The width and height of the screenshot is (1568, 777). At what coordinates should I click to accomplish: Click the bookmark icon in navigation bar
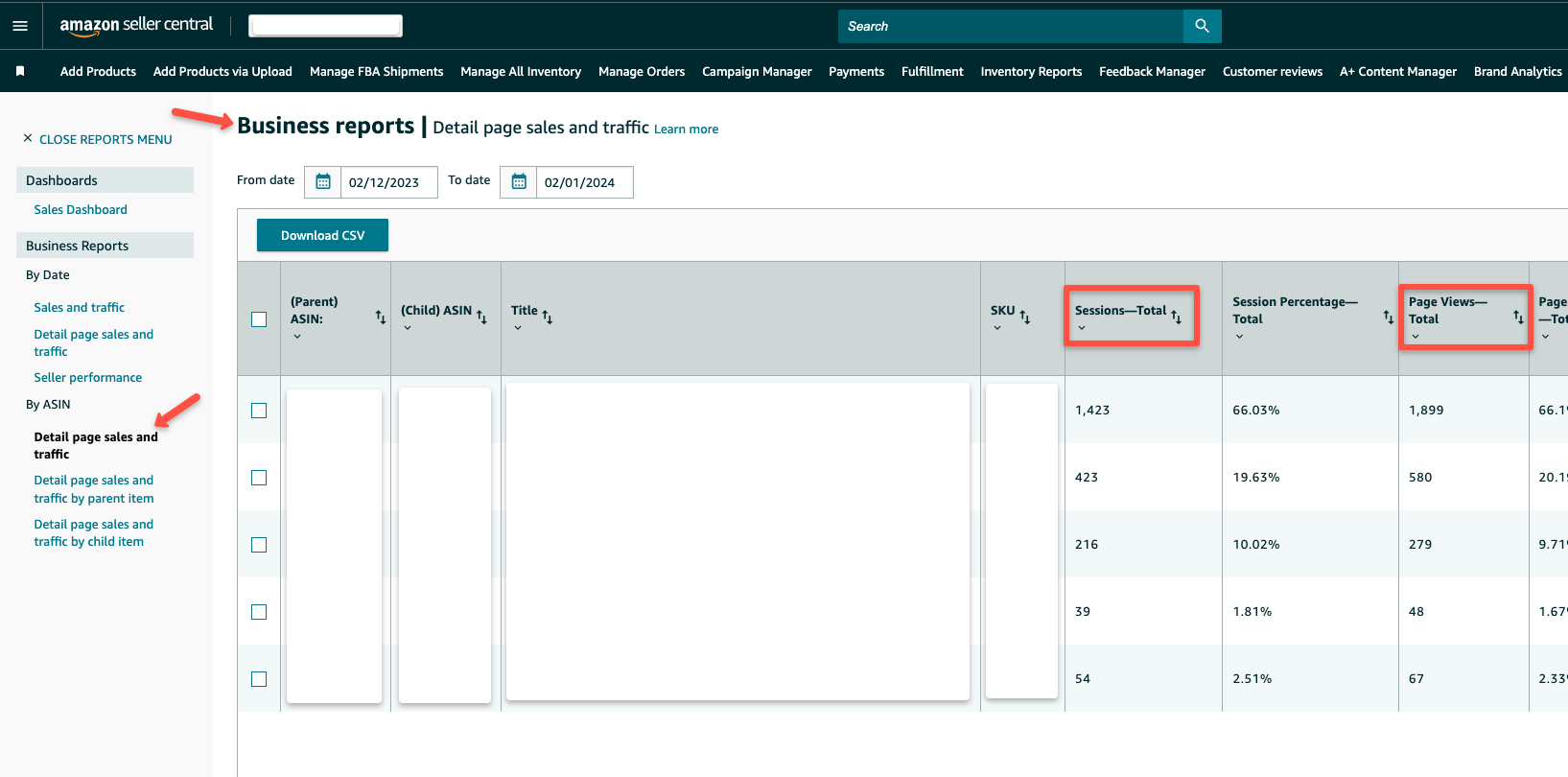tap(20, 71)
